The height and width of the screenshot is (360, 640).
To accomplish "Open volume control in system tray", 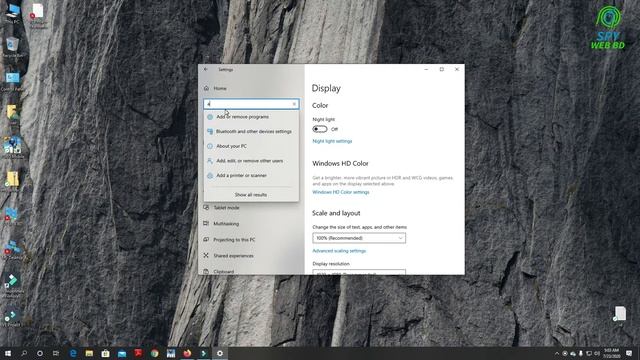I will (x=597, y=353).
